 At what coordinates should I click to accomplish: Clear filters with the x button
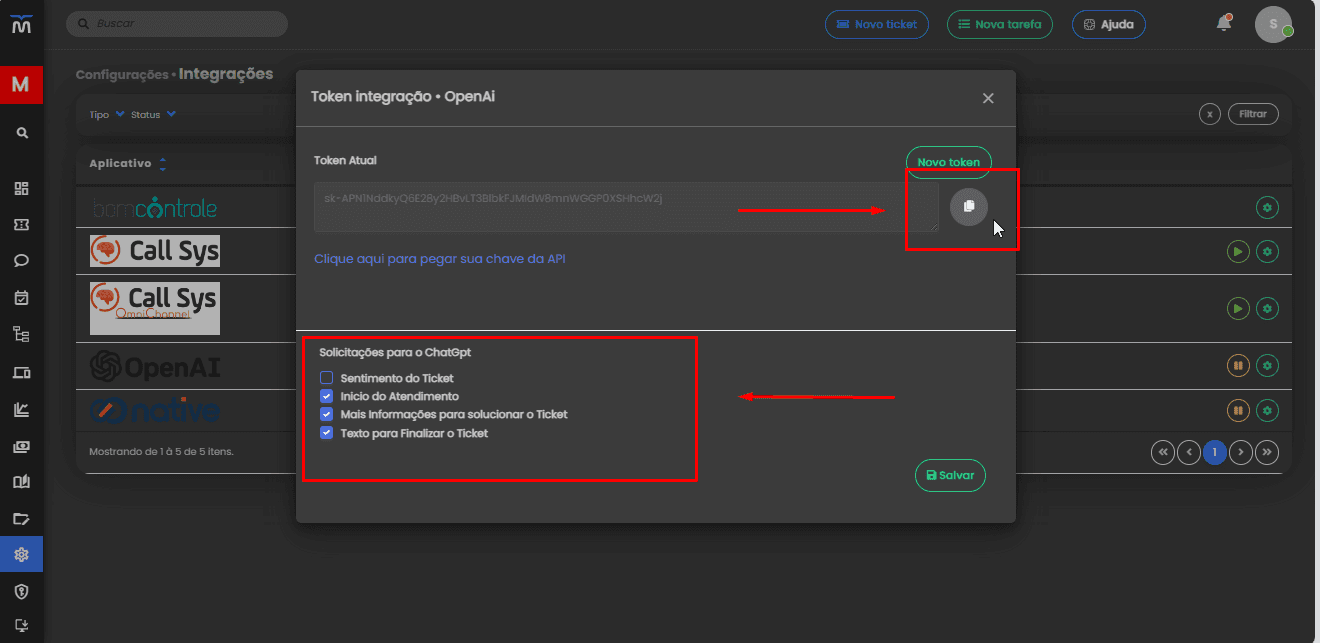point(1210,114)
